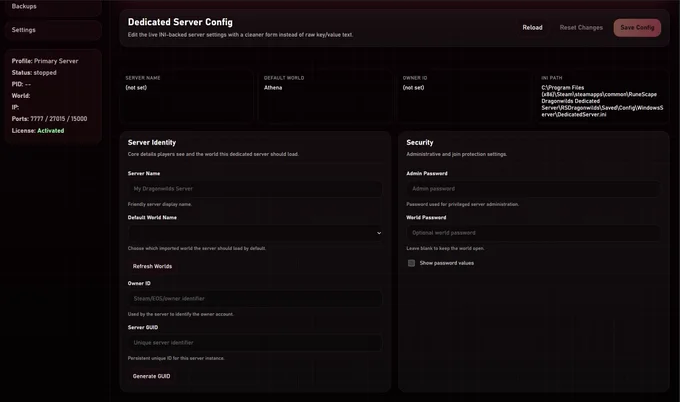The image size is (680, 402).
Task: Open the Default World Name dropdown
Action: (x=255, y=233)
